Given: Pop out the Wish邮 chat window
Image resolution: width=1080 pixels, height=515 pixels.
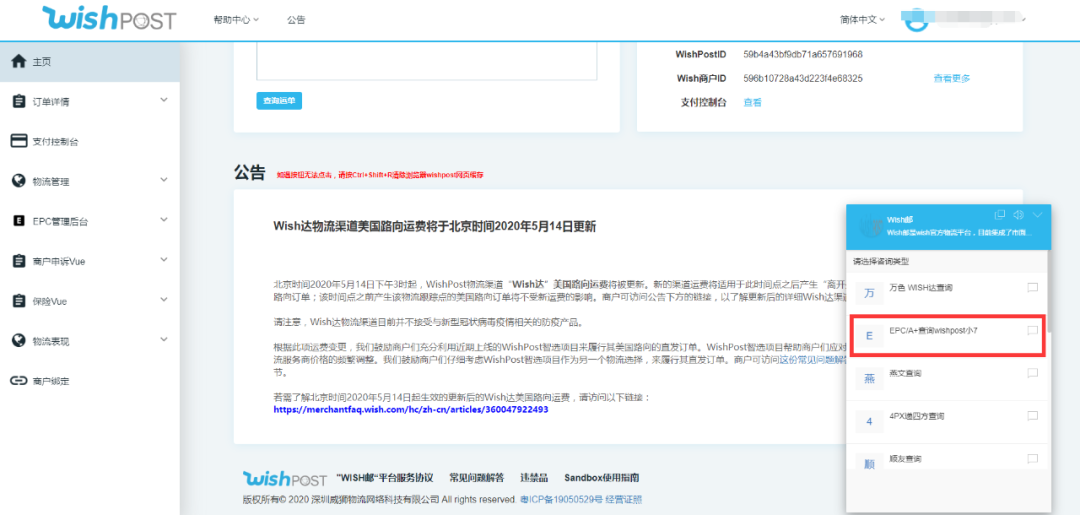Looking at the screenshot, I should (x=1000, y=215).
